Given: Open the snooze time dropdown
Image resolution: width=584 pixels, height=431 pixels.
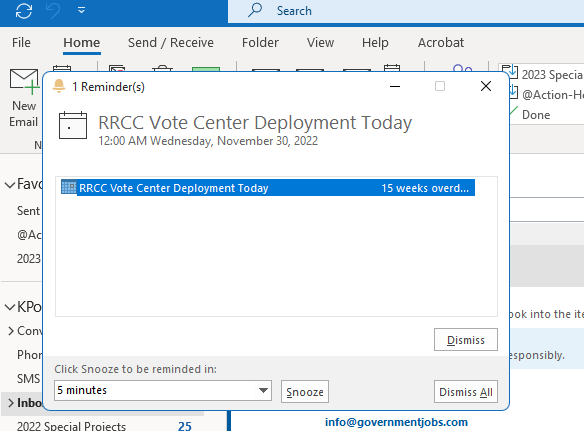Looking at the screenshot, I should click(x=263, y=390).
